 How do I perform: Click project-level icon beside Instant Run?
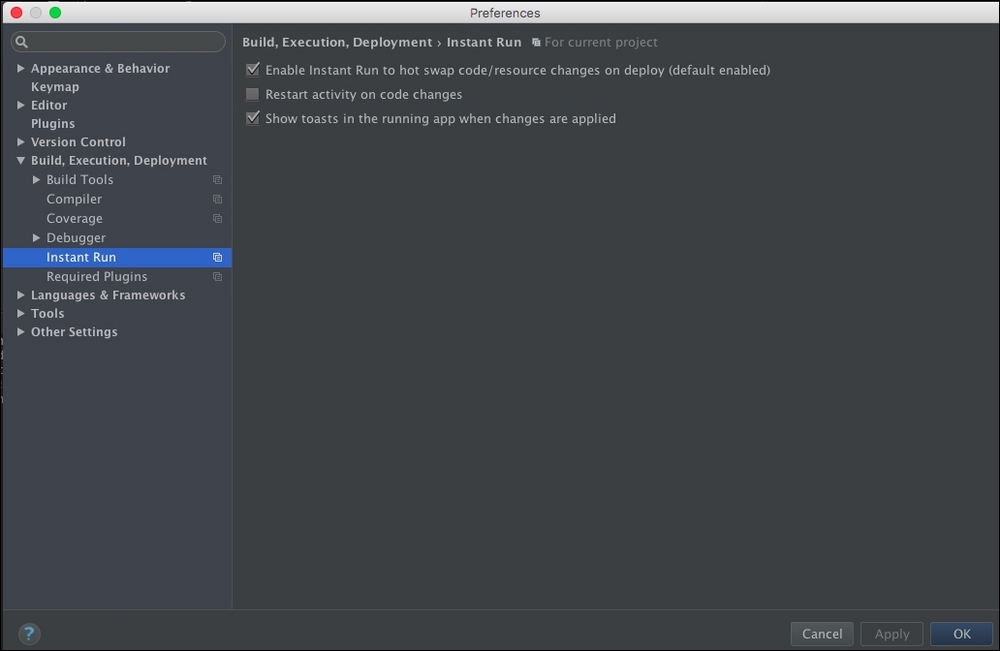point(217,258)
